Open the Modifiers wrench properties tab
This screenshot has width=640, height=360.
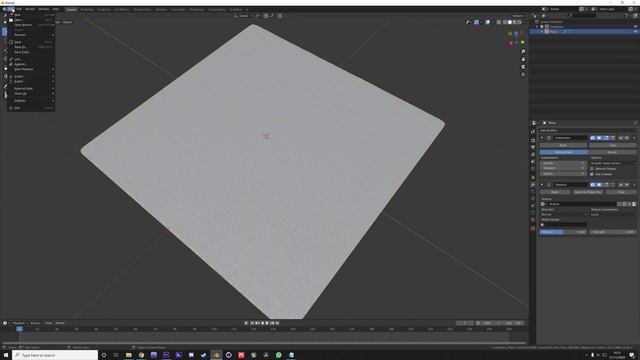click(x=533, y=184)
